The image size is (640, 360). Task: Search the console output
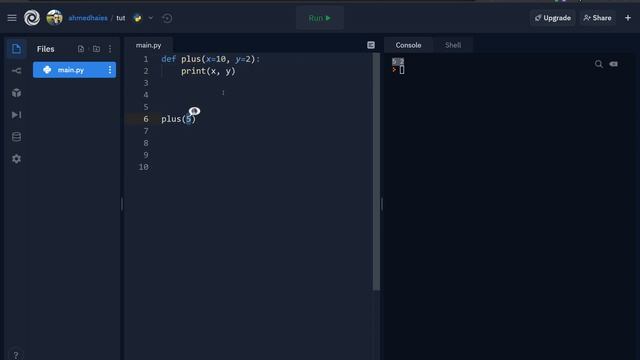(598, 64)
